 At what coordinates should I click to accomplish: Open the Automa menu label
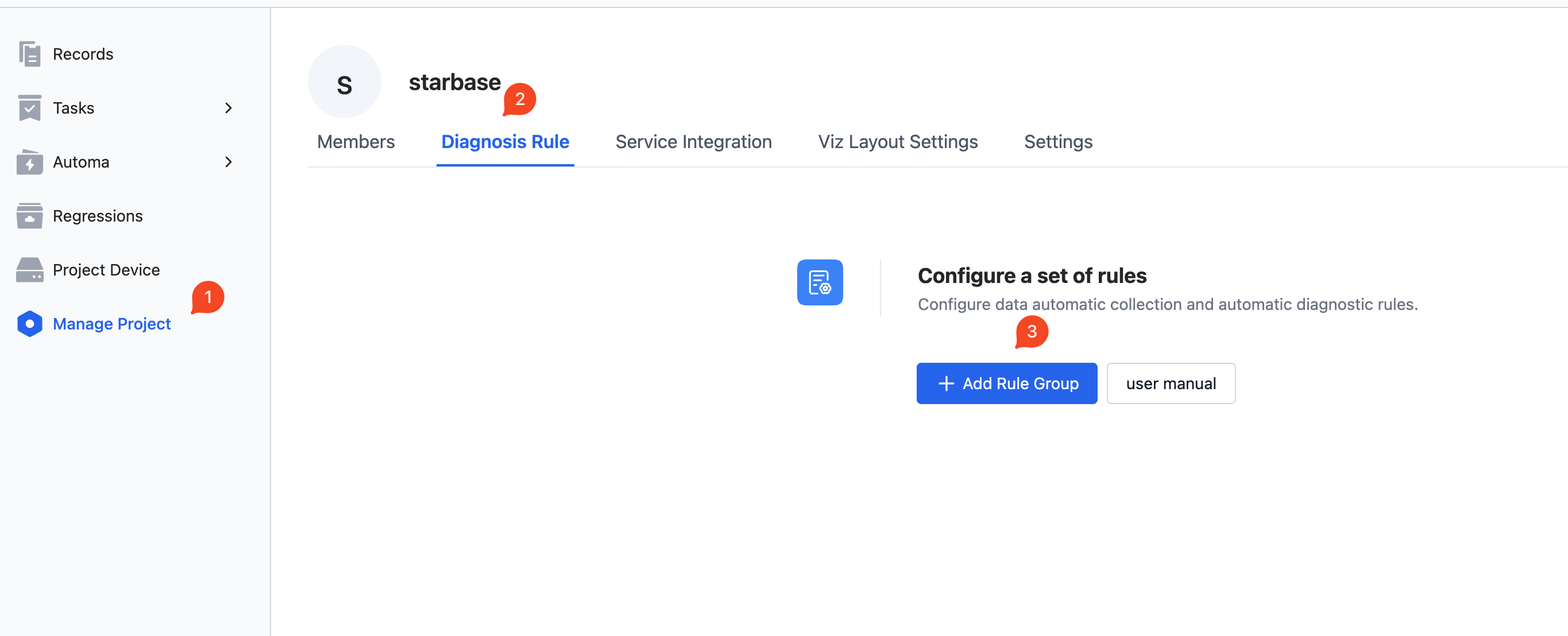click(81, 162)
